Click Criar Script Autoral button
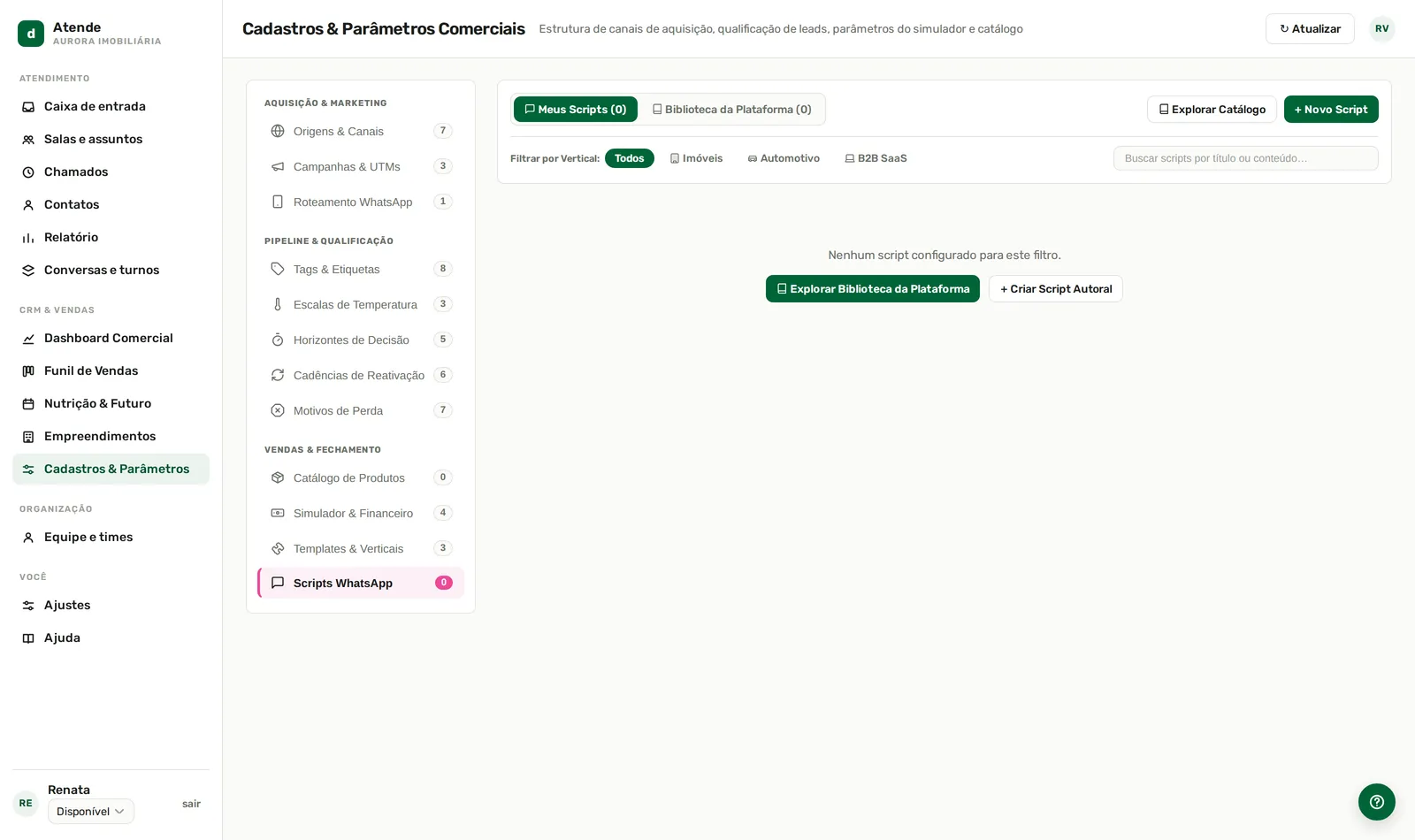 pos(1056,289)
